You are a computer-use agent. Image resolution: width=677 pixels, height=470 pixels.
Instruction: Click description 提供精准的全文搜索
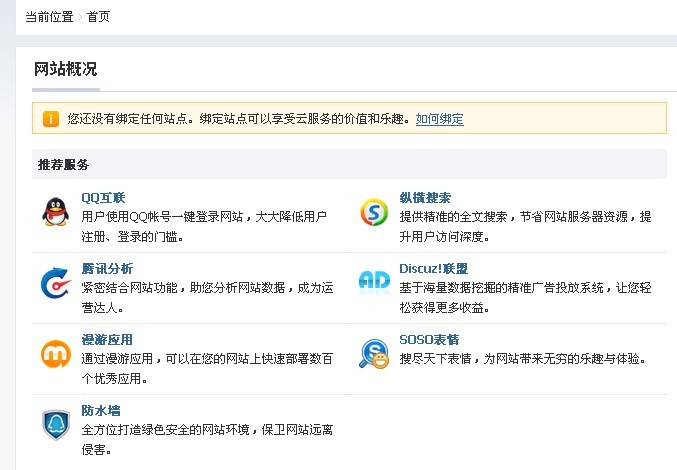pyautogui.click(x=453, y=217)
